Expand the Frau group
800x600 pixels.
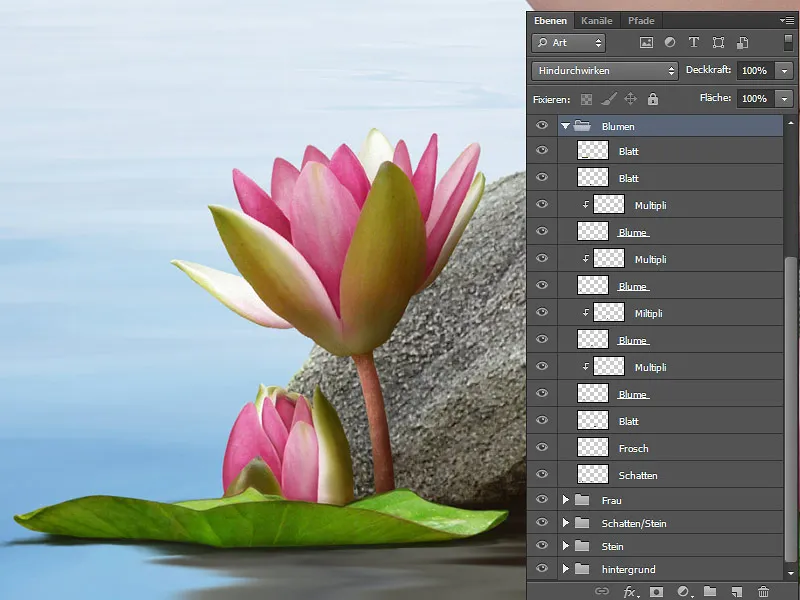[x=565, y=500]
